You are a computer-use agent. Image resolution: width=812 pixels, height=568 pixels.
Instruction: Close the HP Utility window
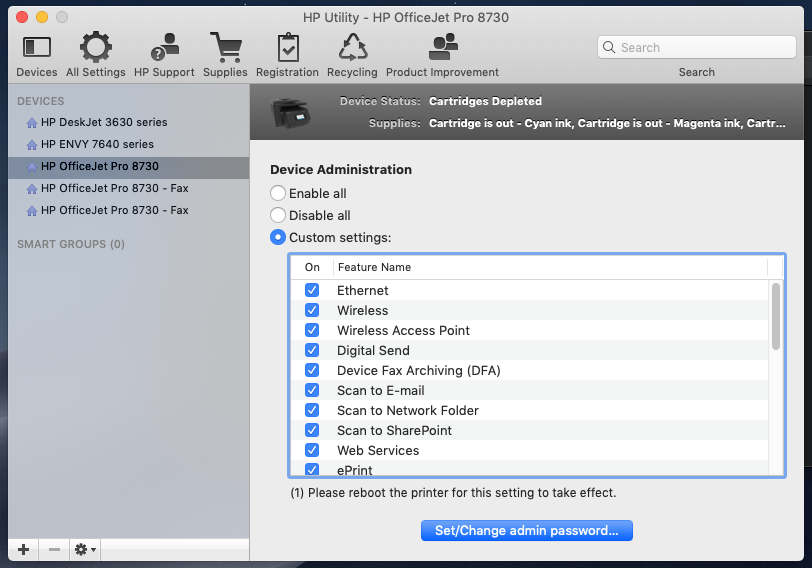point(22,17)
